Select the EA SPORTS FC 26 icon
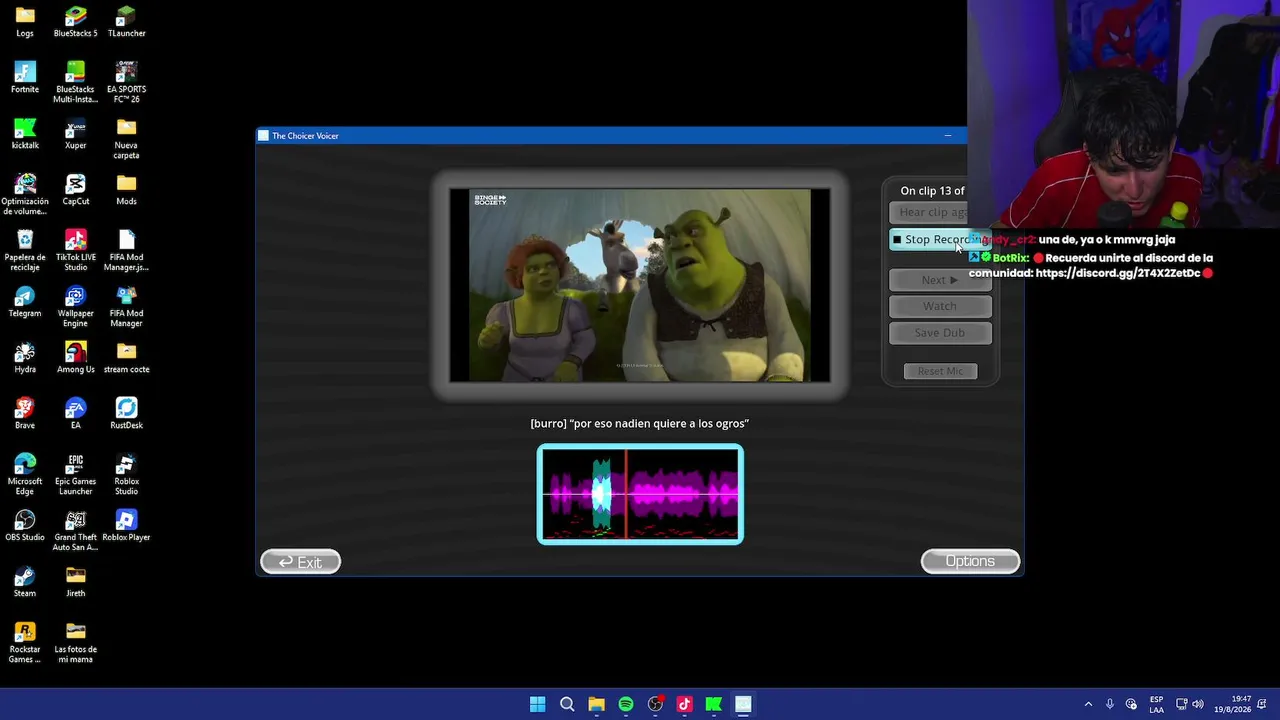This screenshot has width=1280, height=720. (x=126, y=82)
